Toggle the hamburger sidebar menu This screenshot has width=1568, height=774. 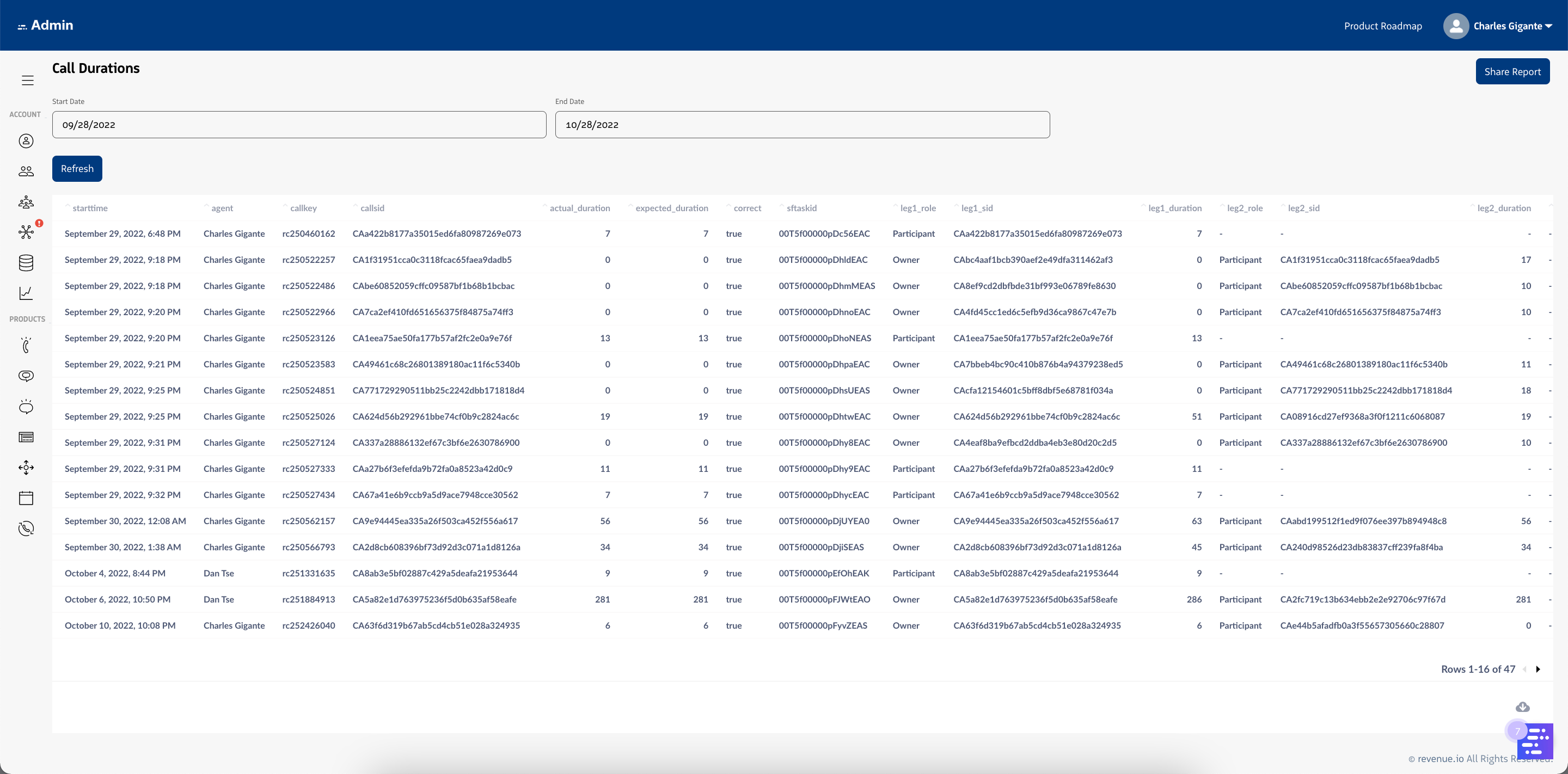[x=27, y=81]
